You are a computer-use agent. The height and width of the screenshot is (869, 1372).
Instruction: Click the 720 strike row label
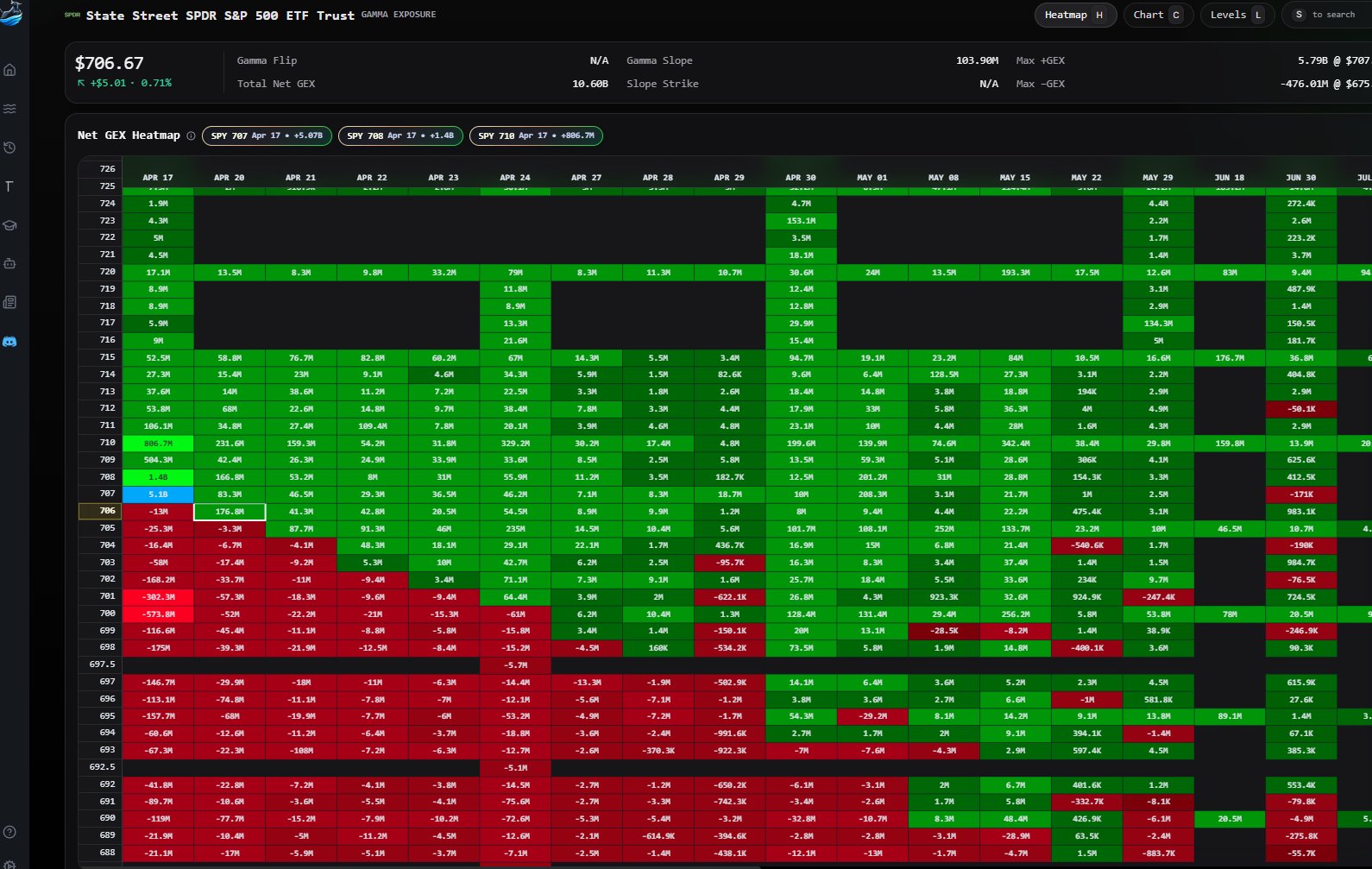pyautogui.click(x=100, y=272)
